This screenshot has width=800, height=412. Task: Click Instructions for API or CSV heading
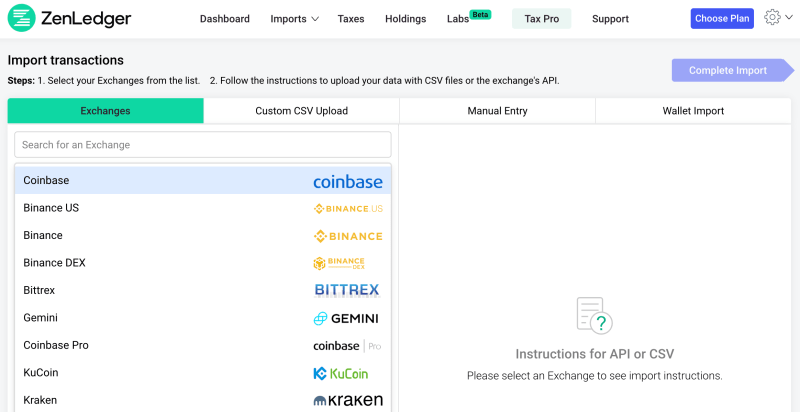click(x=594, y=354)
